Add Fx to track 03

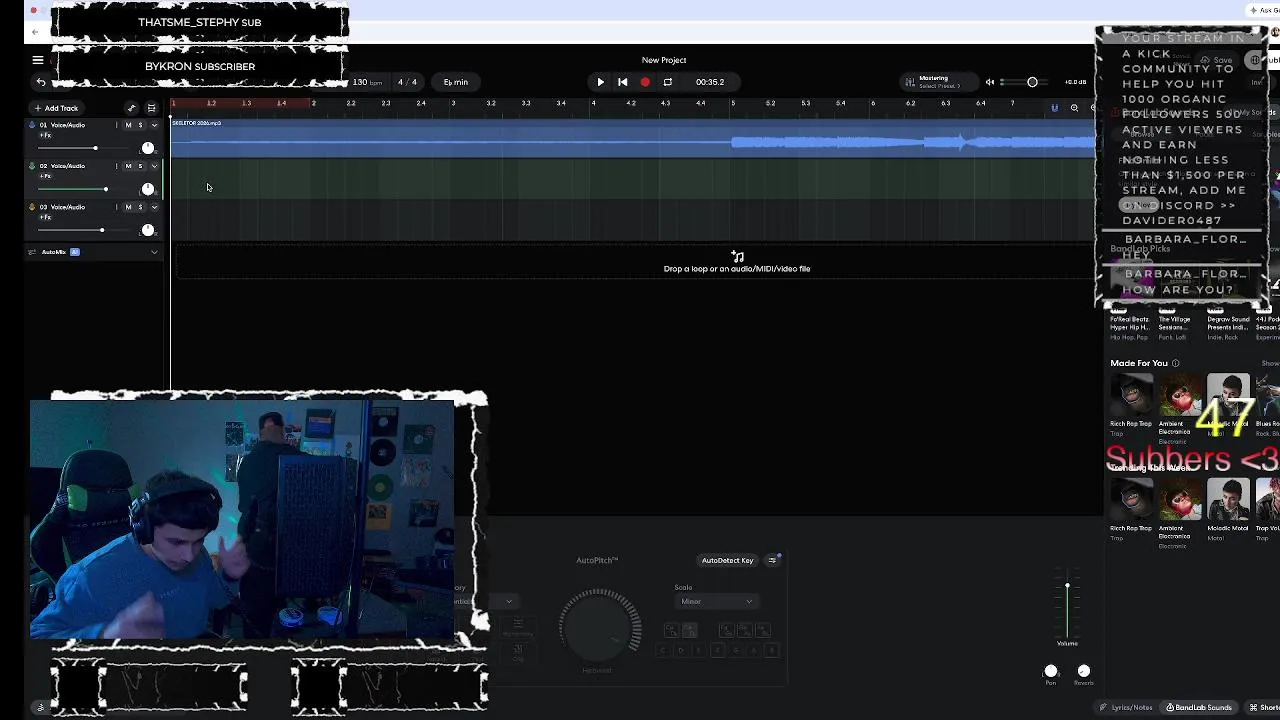click(45, 217)
